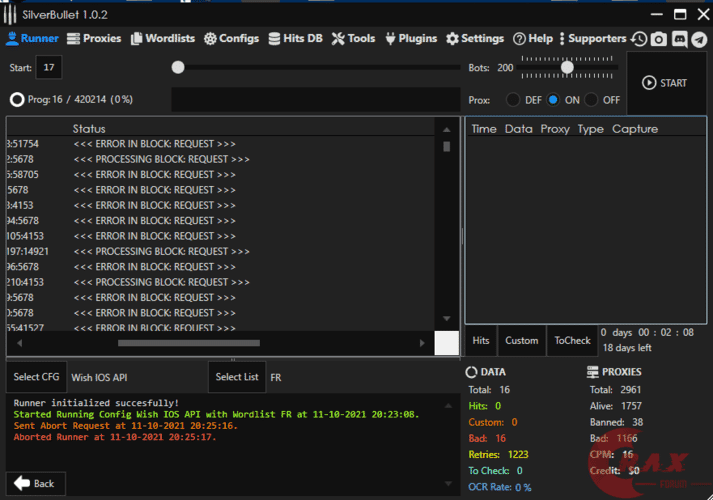This screenshot has height=500, width=713.
Task: Click the Start value input field
Action: pos(48,68)
